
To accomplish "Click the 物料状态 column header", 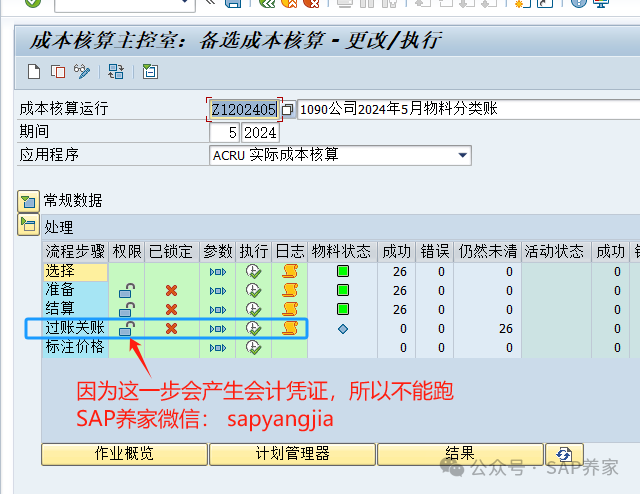I will tap(342, 251).
